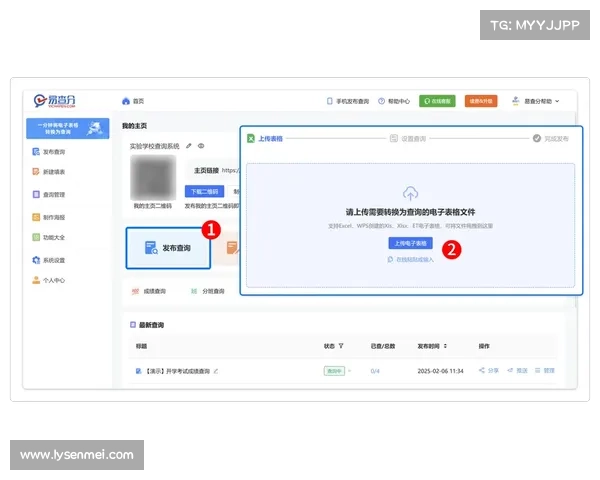Open 个人中心 in the sidebar
600x480 pixels.
coord(49,280)
